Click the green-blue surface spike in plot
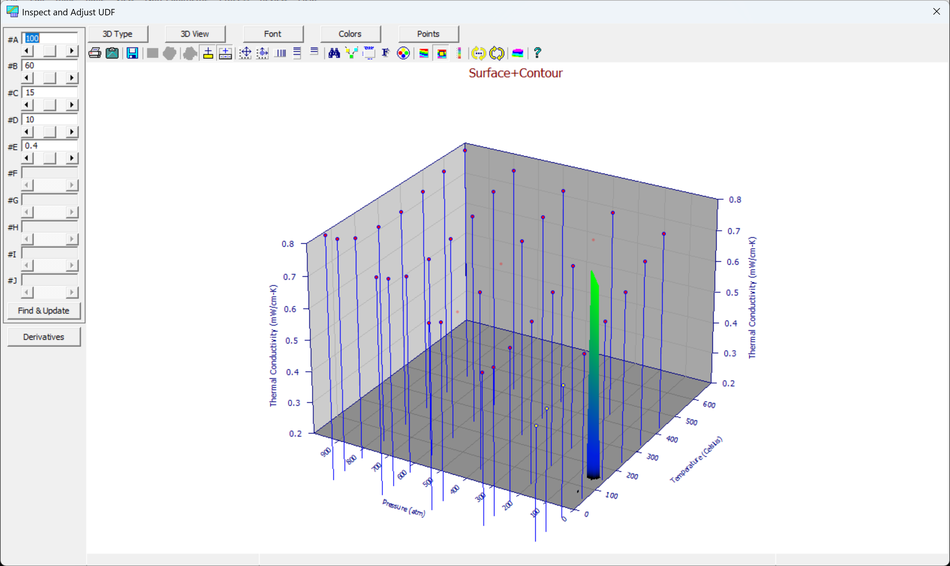The width and height of the screenshot is (950, 566). [594, 376]
